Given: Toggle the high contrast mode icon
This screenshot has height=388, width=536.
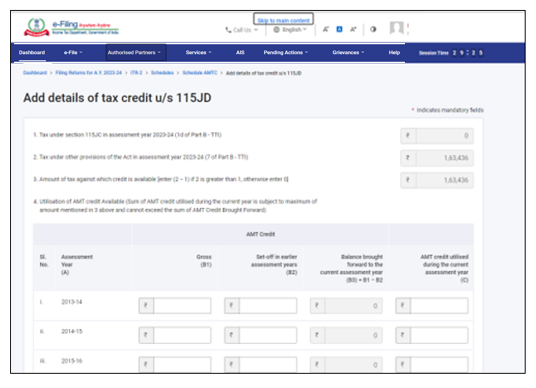Looking at the screenshot, I should [x=373, y=29].
